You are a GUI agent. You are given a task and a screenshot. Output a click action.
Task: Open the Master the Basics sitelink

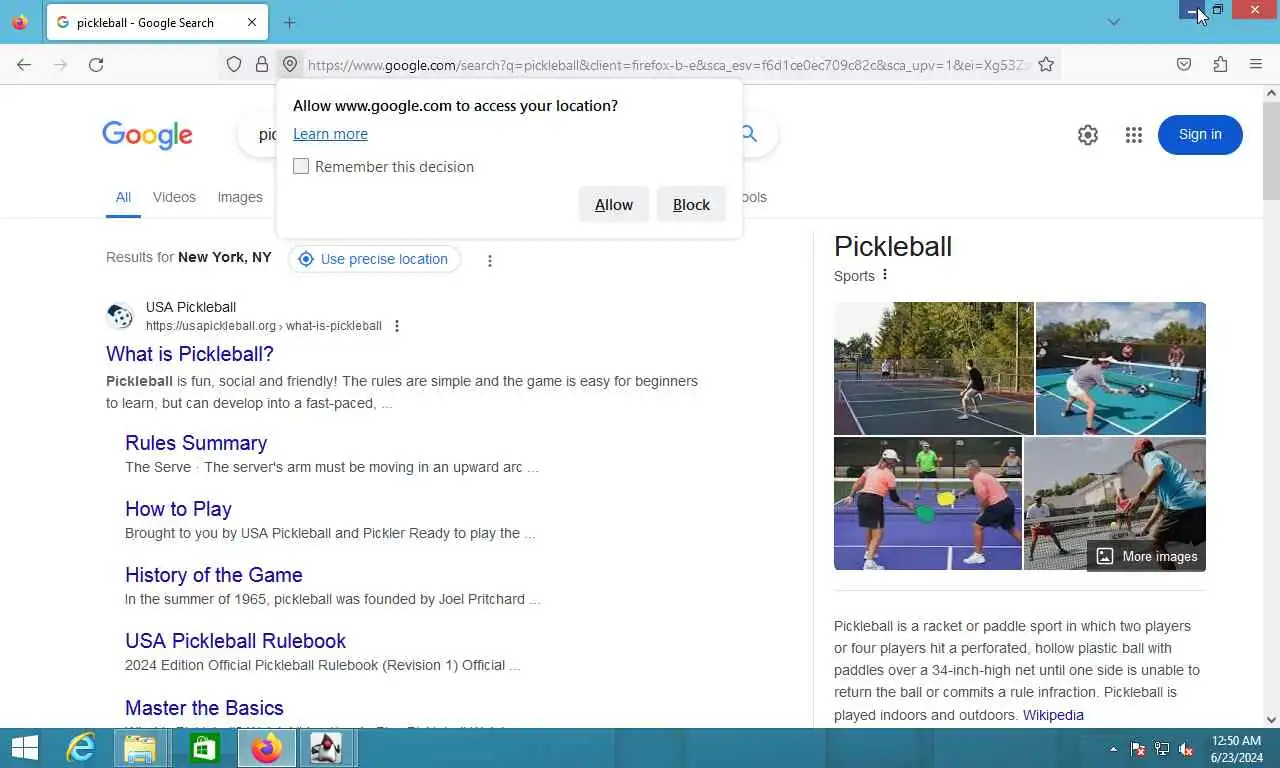click(204, 708)
